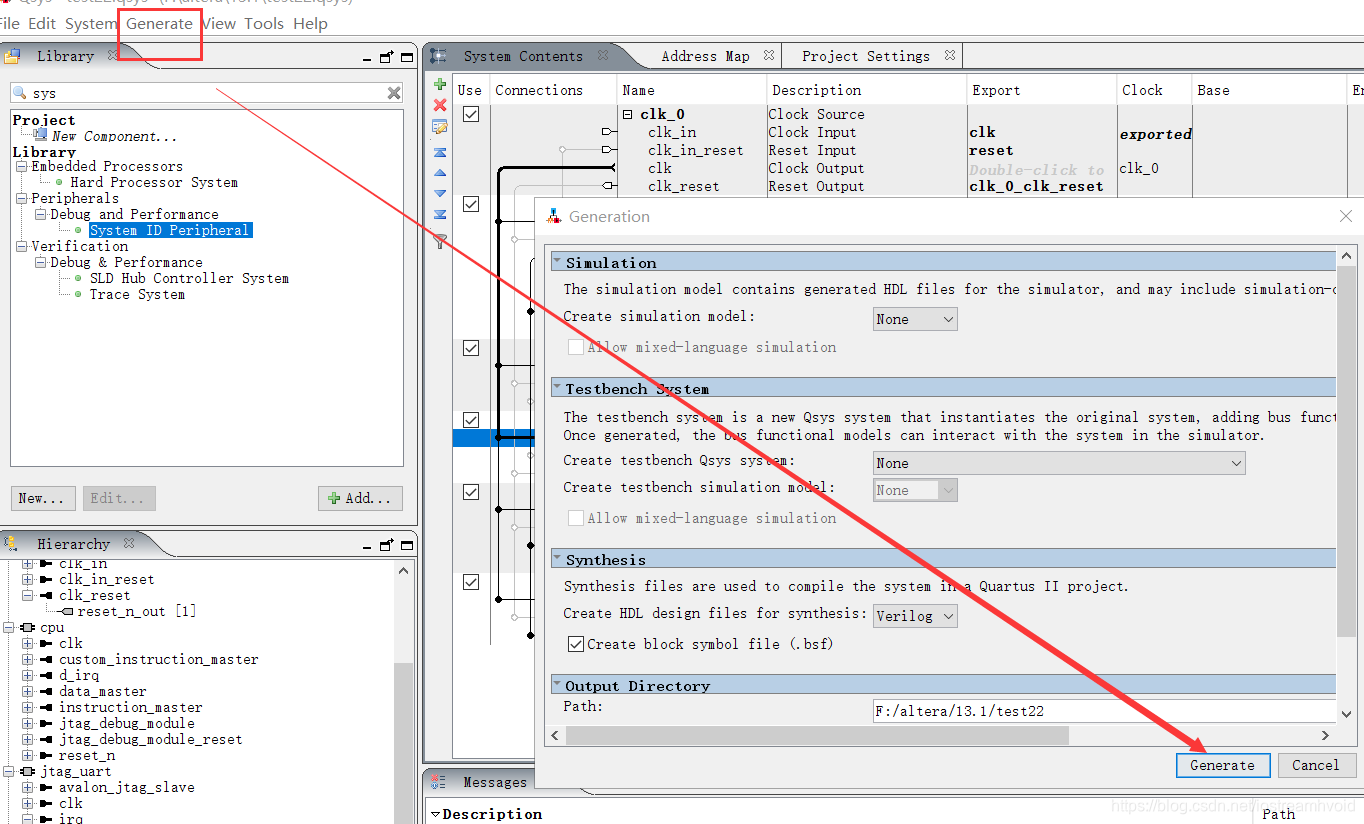This screenshot has height=824, width=1364.
Task: Collapse the Testbench System section
Action: point(558,389)
